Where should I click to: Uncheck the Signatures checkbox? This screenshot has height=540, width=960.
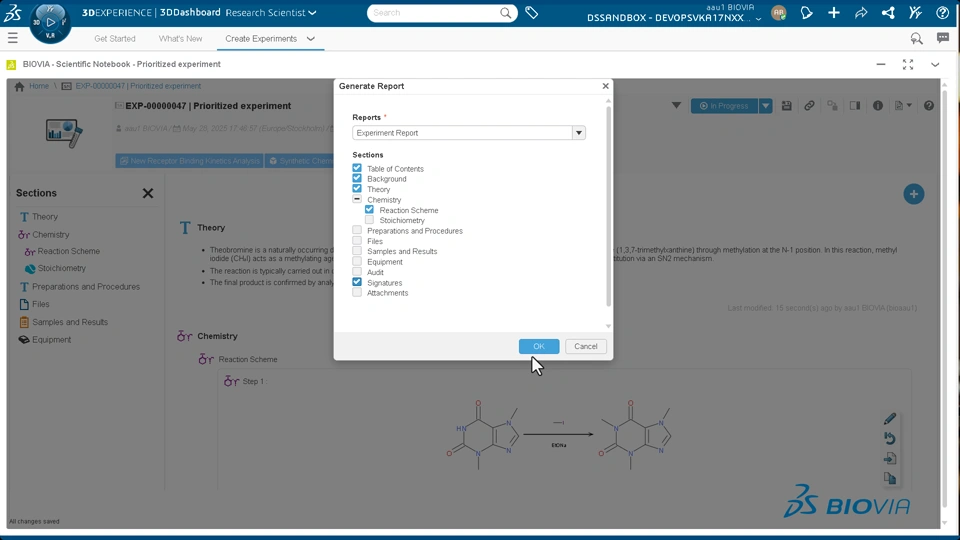[357, 282]
